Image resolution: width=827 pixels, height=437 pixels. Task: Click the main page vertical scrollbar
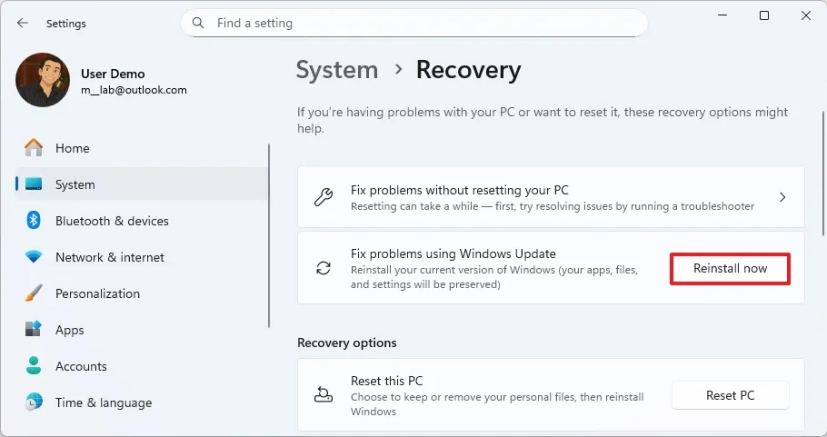point(823,174)
